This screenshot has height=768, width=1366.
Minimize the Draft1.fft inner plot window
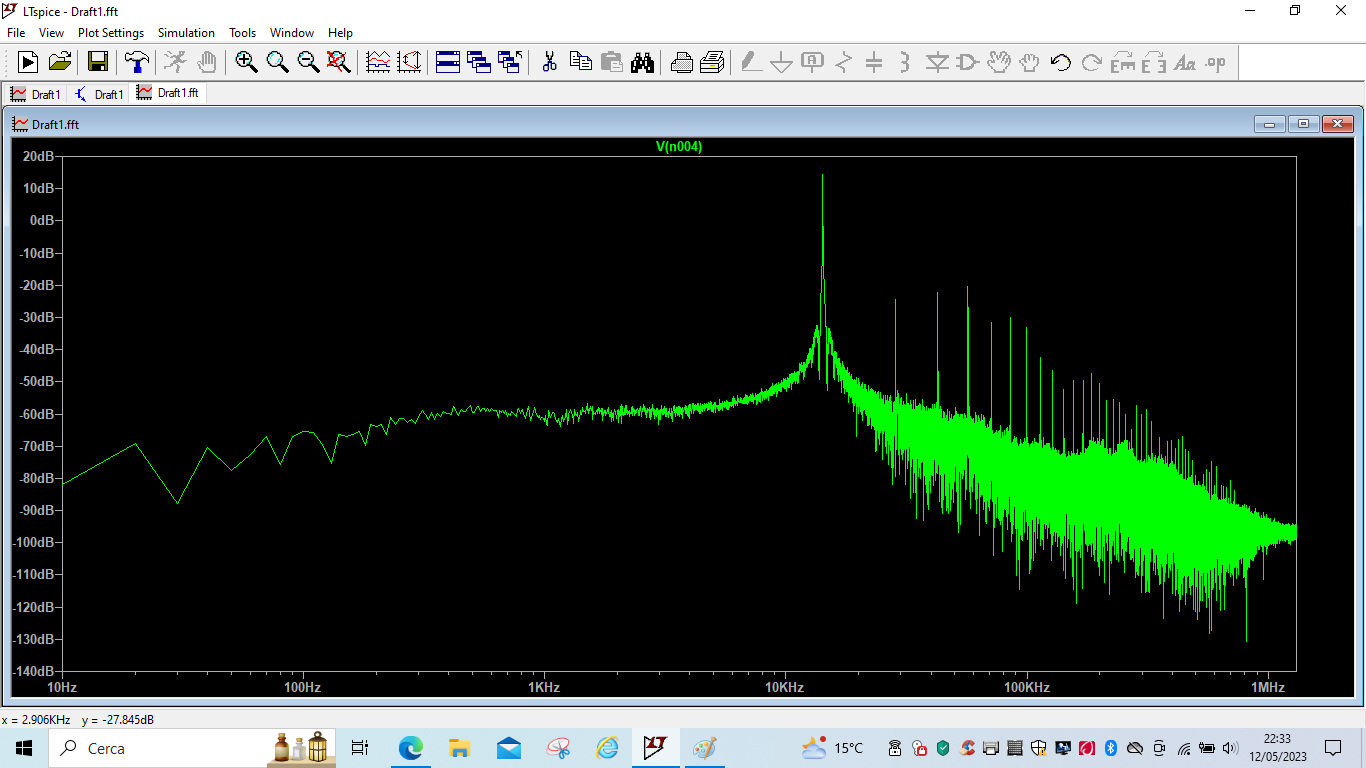[x=1270, y=124]
